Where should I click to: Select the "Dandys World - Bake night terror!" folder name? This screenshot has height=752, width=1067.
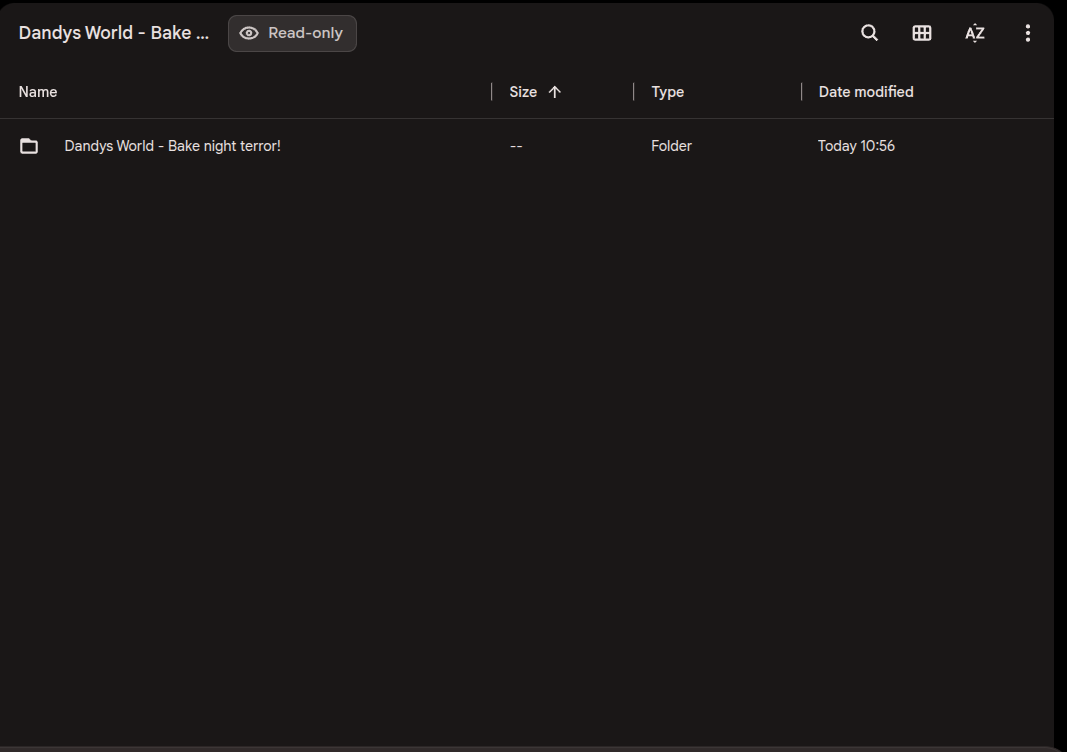click(x=172, y=146)
